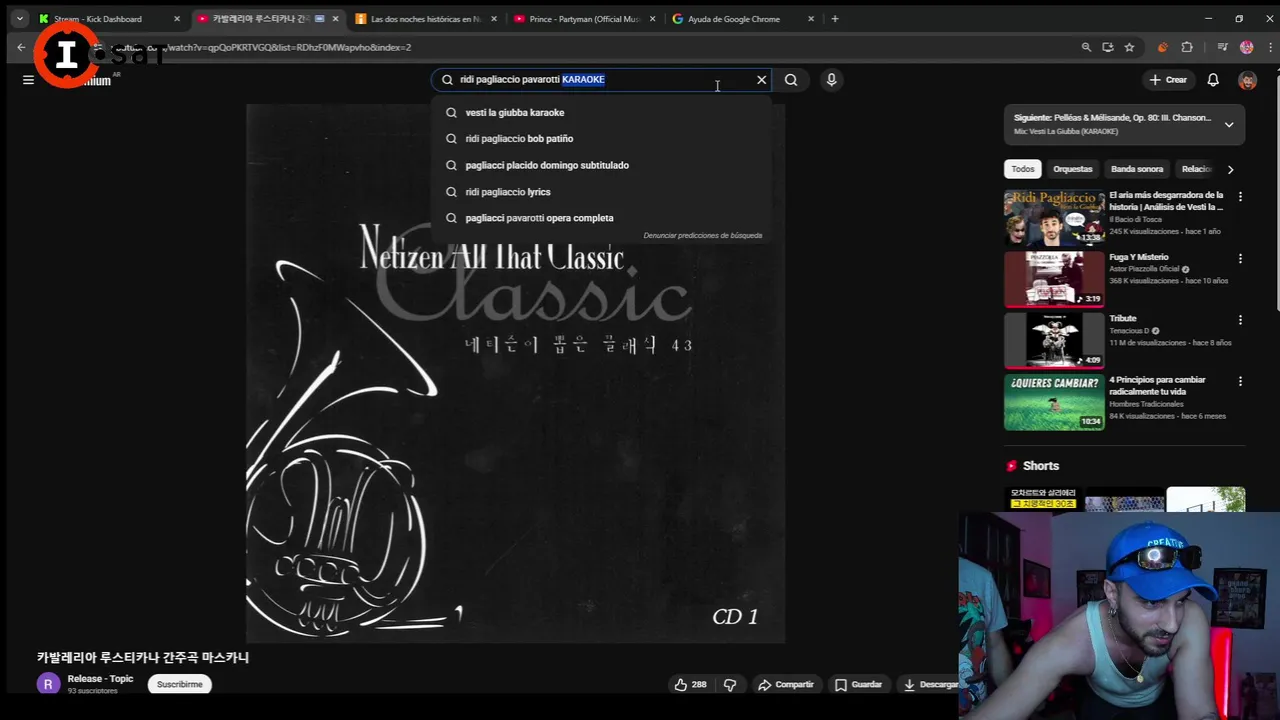Open the media control music icon in Chrome
Screen dimensions: 1280x720
tap(1222, 47)
